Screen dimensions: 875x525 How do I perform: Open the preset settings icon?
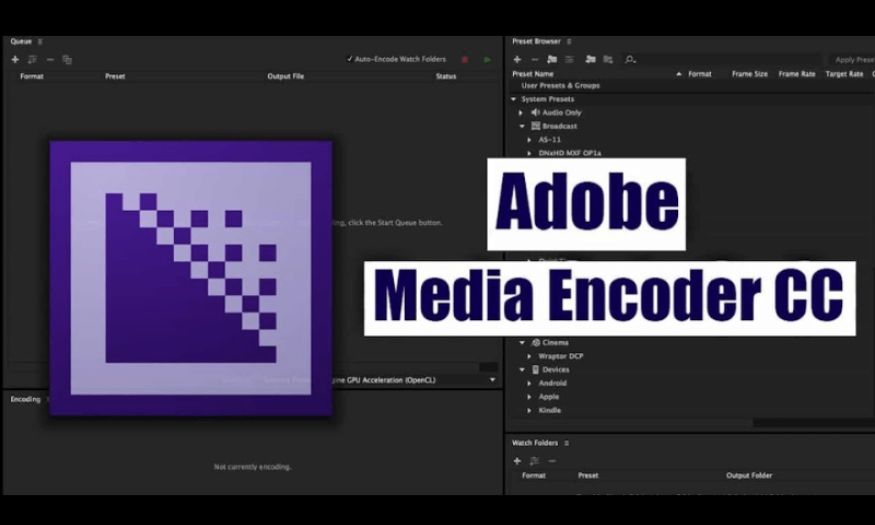569,59
